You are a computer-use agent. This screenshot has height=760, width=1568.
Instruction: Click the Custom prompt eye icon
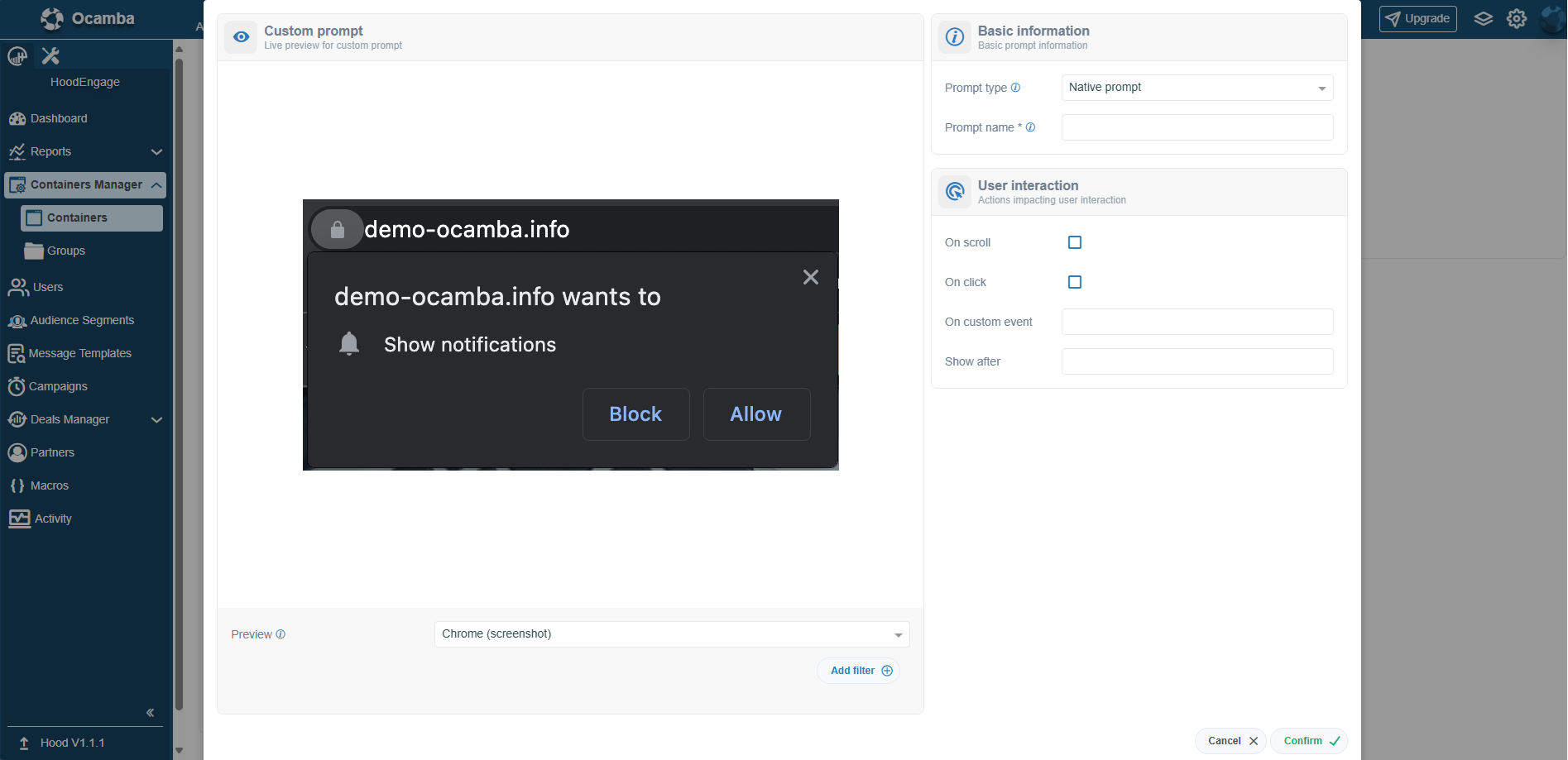[x=241, y=37]
